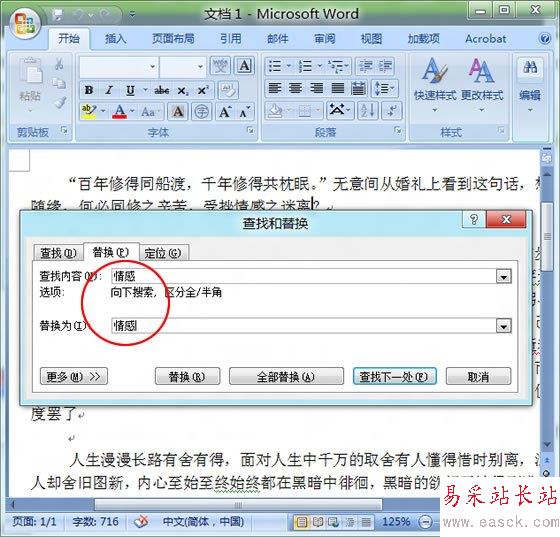Open the View (视图) tab
The height and width of the screenshot is (537, 560).
coord(371,38)
